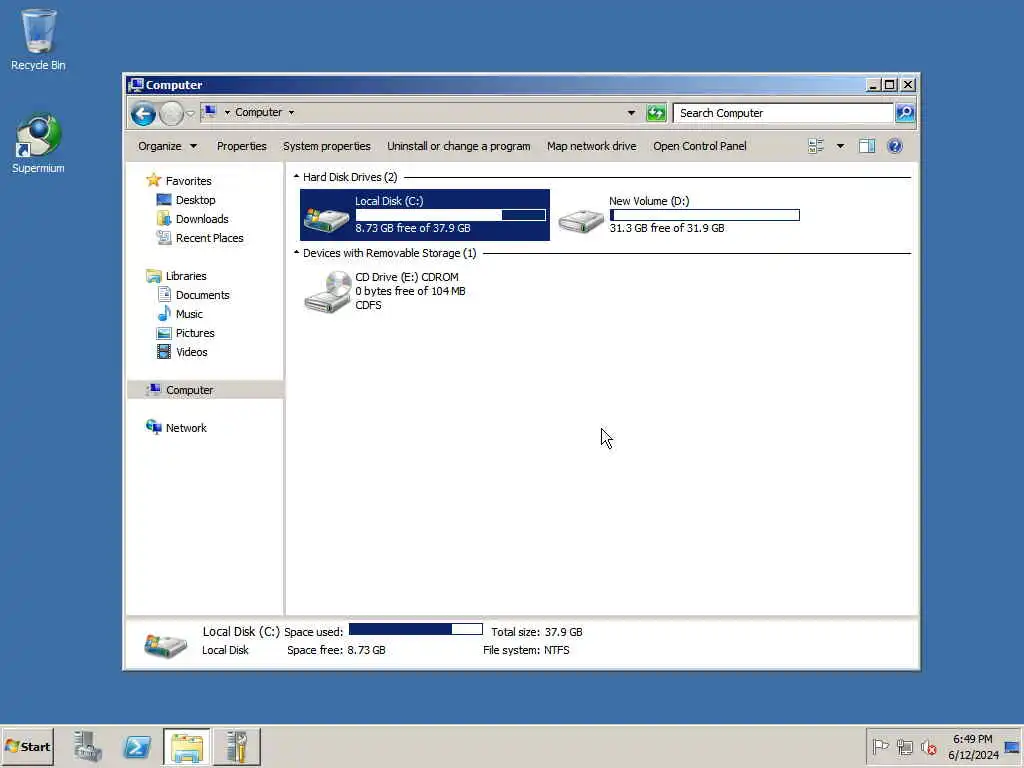Image resolution: width=1024 pixels, height=768 pixels.
Task: Click the search magnifier icon
Action: point(905,113)
